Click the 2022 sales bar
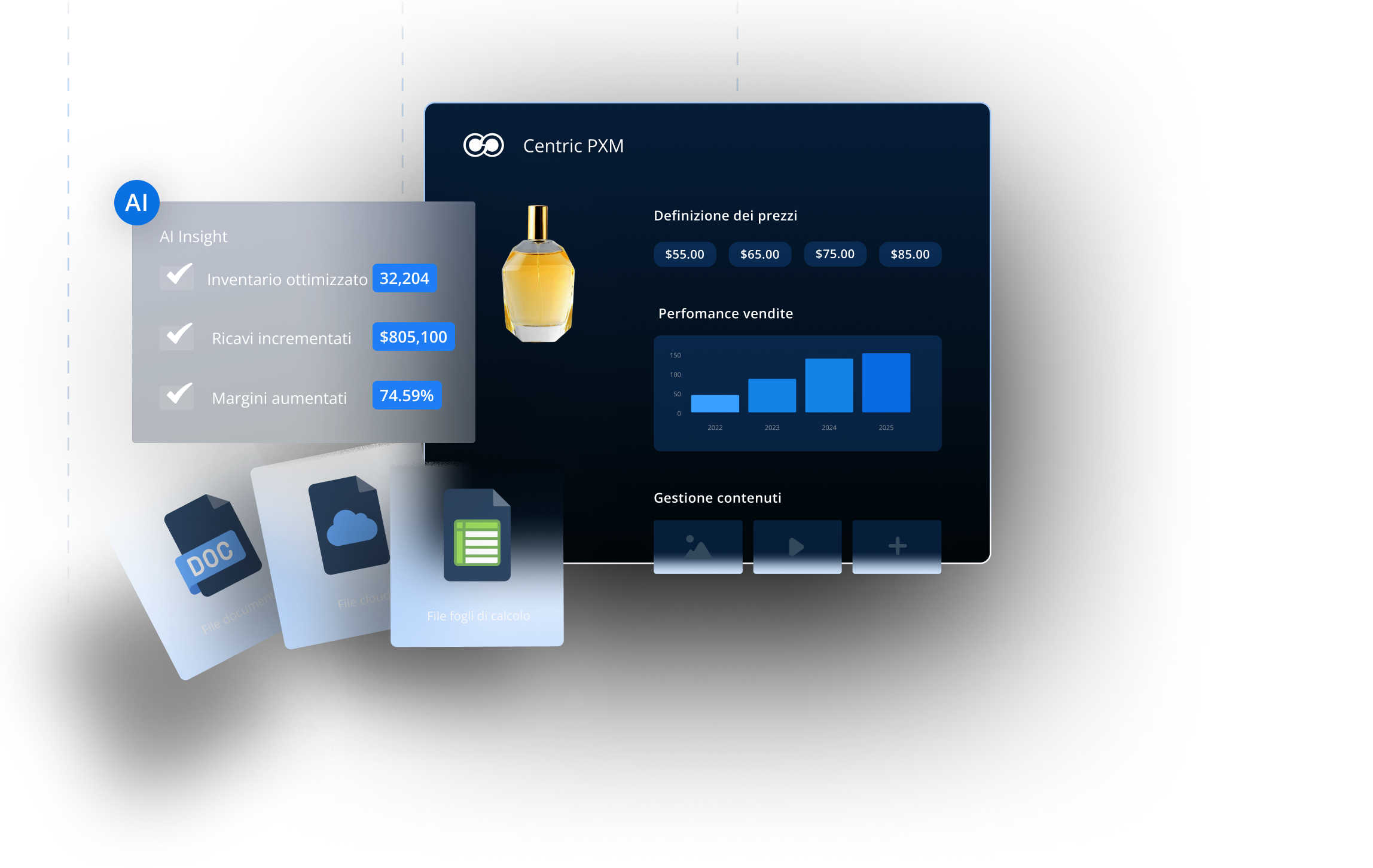The width and height of the screenshot is (1373, 868). 715,404
